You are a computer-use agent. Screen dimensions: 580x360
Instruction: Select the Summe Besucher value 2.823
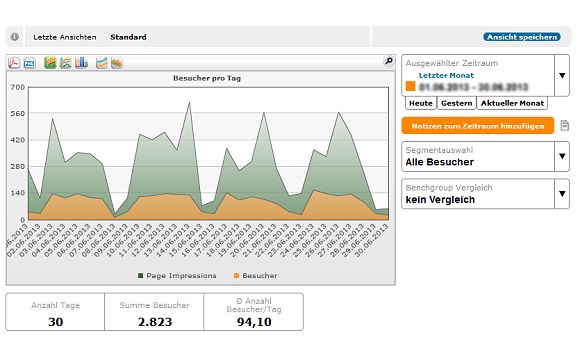pos(155,322)
